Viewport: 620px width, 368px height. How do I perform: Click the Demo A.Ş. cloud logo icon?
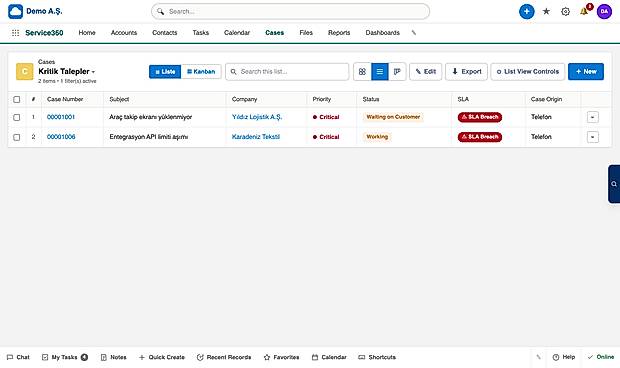(x=15, y=11)
